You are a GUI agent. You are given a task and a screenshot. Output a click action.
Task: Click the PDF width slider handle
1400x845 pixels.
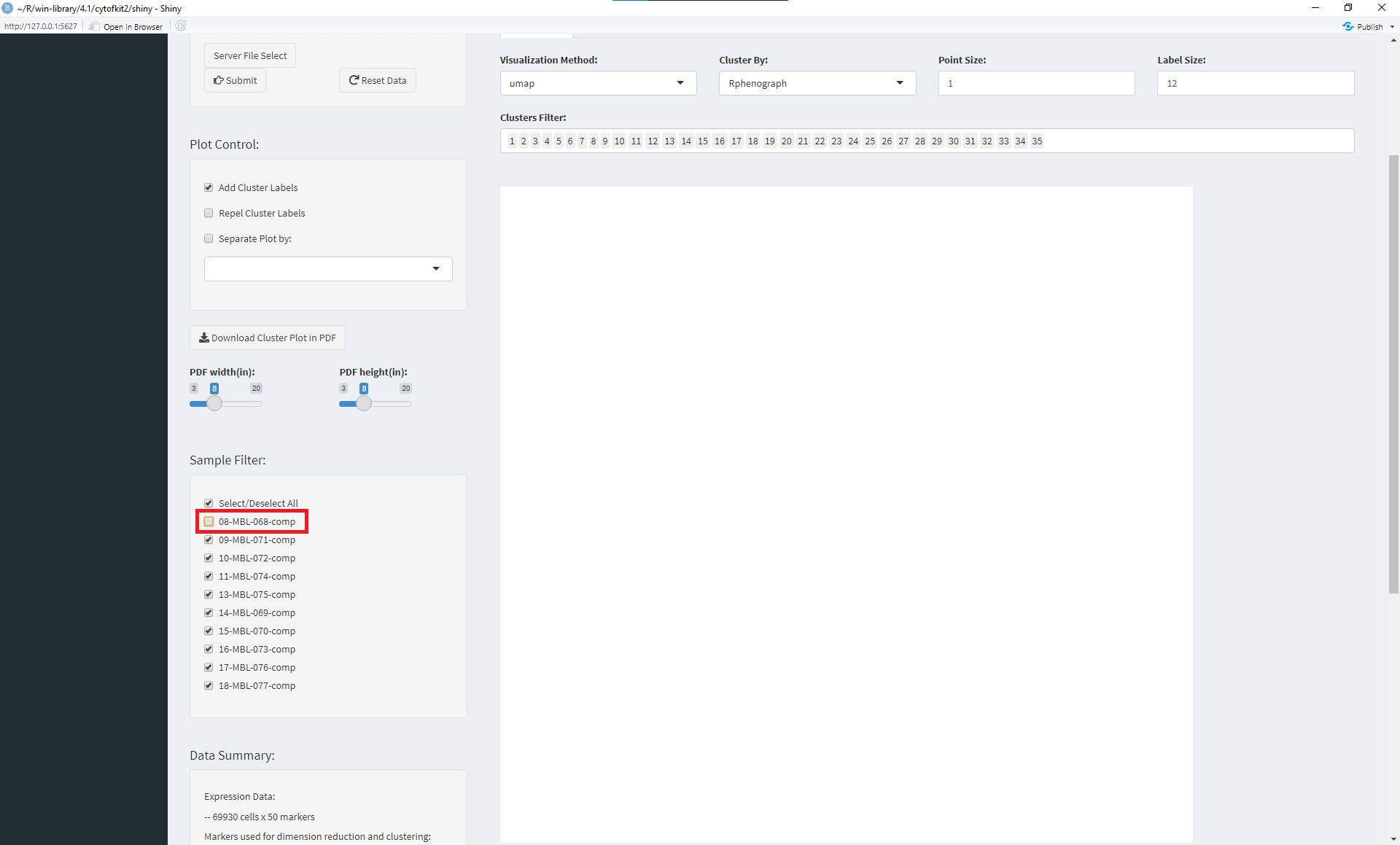click(x=214, y=403)
